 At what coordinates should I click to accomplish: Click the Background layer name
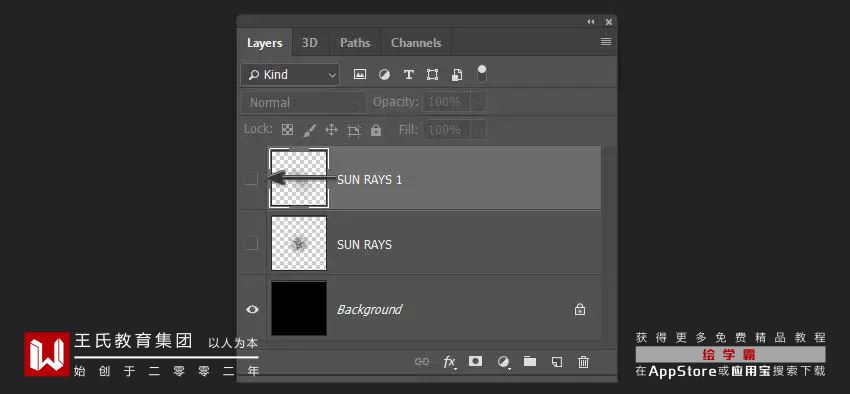[x=369, y=310]
